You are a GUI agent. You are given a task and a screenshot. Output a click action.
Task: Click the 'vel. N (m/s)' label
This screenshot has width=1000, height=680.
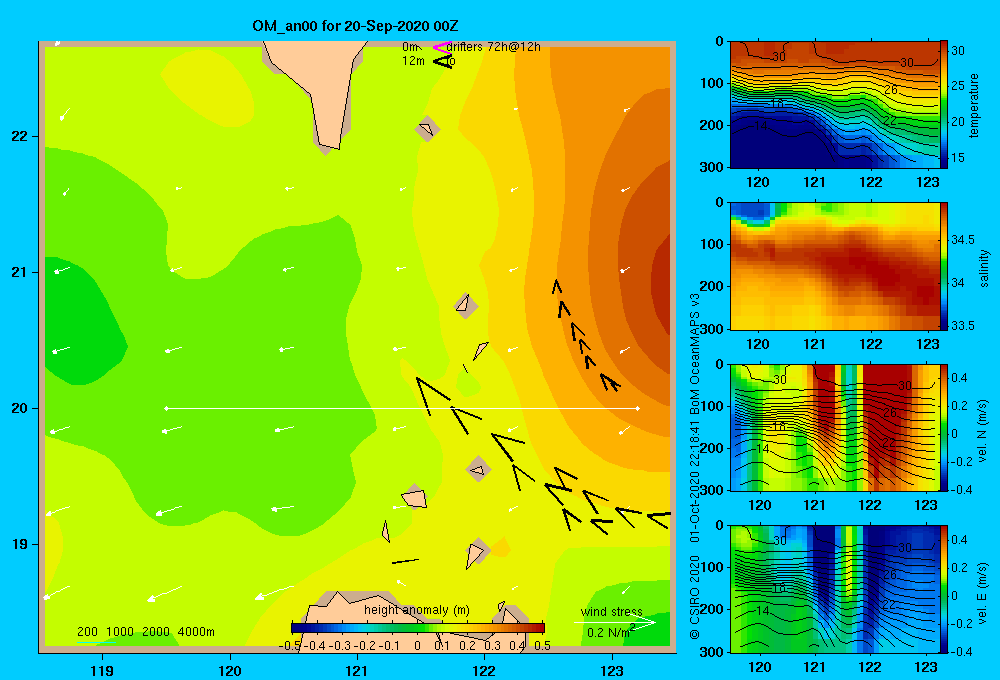pyautogui.click(x=983, y=431)
